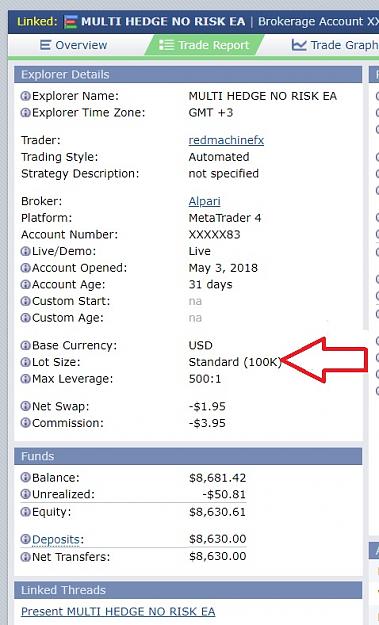Open Present MULTI HEDGE NO RISK EA thread
This screenshot has width=379, height=625.
pyautogui.click(x=118, y=611)
